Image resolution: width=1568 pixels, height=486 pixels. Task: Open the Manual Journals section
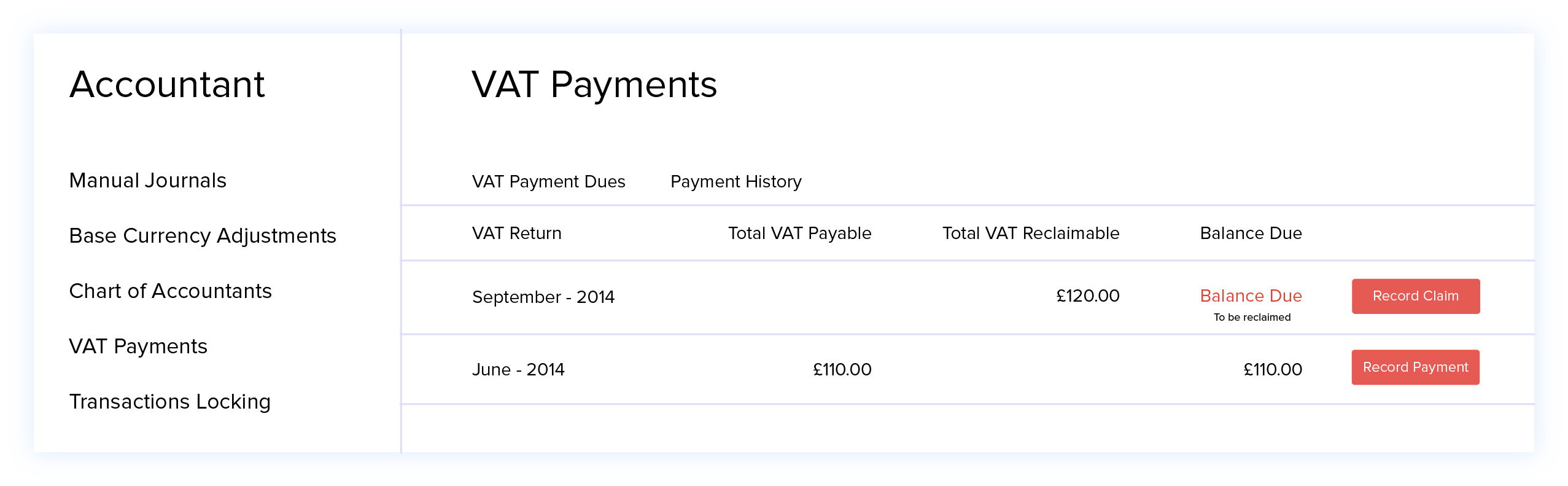[x=147, y=180]
